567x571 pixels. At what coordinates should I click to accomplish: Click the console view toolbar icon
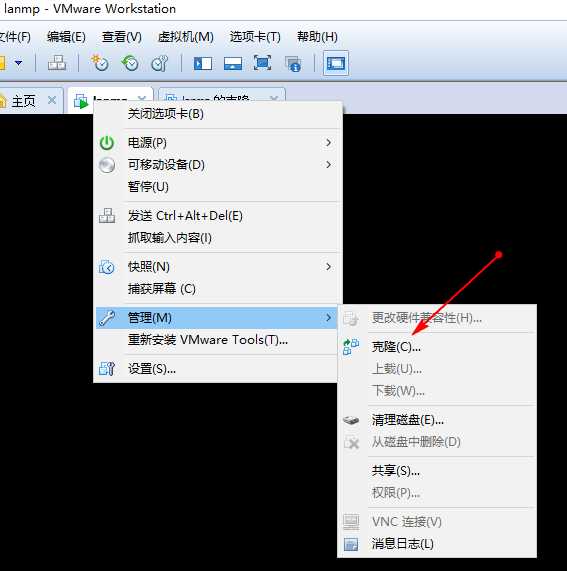pyautogui.click(x=336, y=63)
